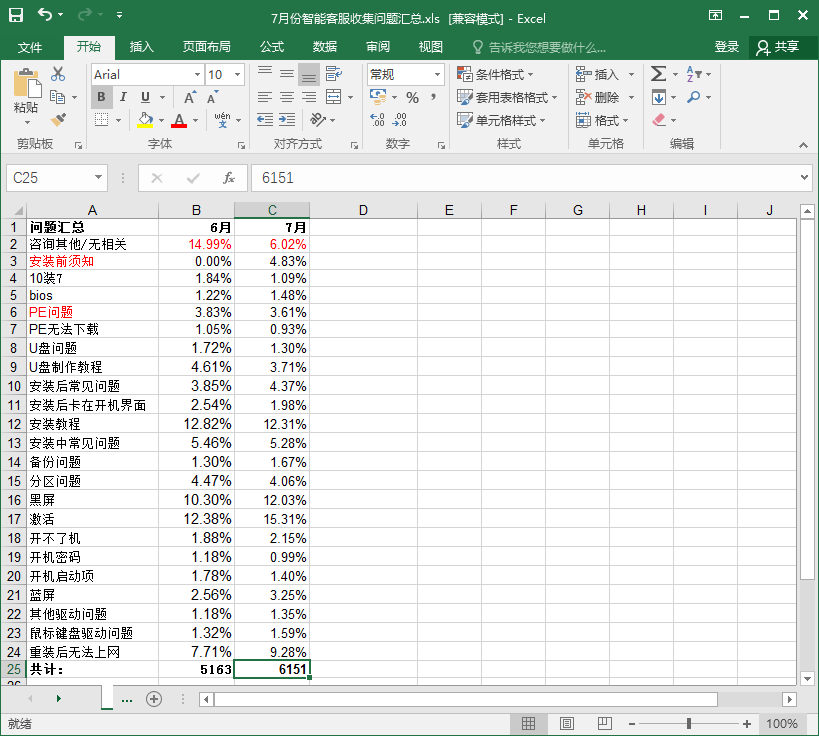Switch to the 公式 ribbon tab
The height and width of the screenshot is (736, 819).
click(272, 47)
